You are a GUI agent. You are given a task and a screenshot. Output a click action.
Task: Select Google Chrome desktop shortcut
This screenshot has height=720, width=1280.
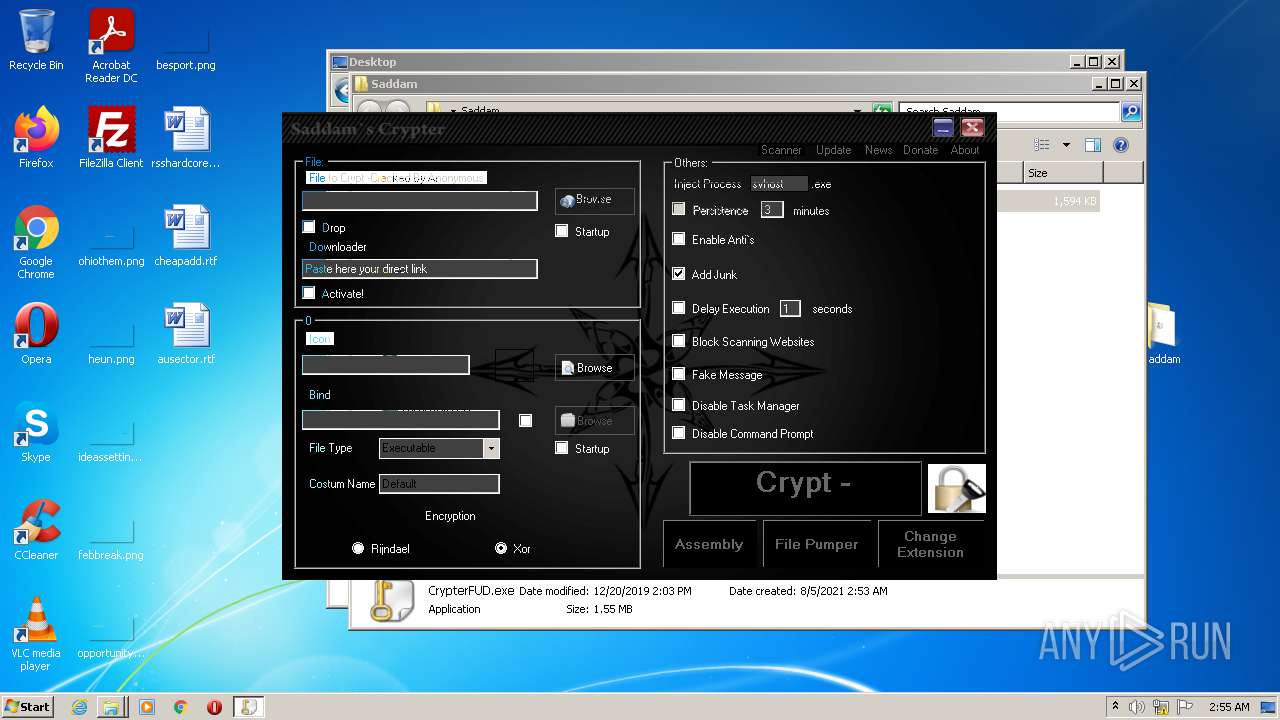(x=36, y=243)
